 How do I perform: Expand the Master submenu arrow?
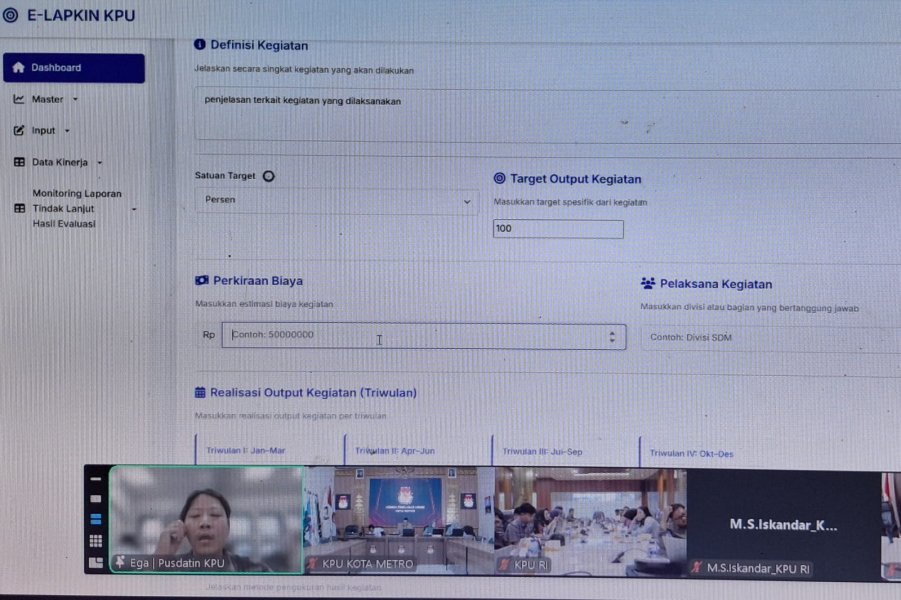pyautogui.click(x=75, y=99)
